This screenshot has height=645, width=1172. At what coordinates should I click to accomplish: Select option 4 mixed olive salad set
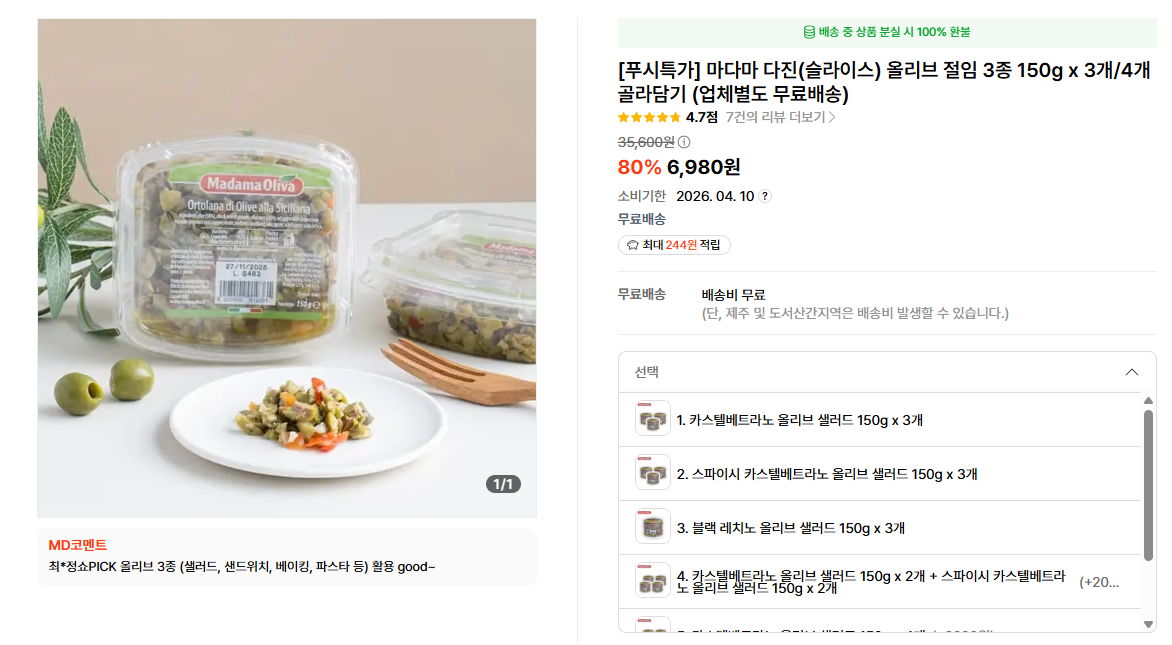tap(880, 581)
